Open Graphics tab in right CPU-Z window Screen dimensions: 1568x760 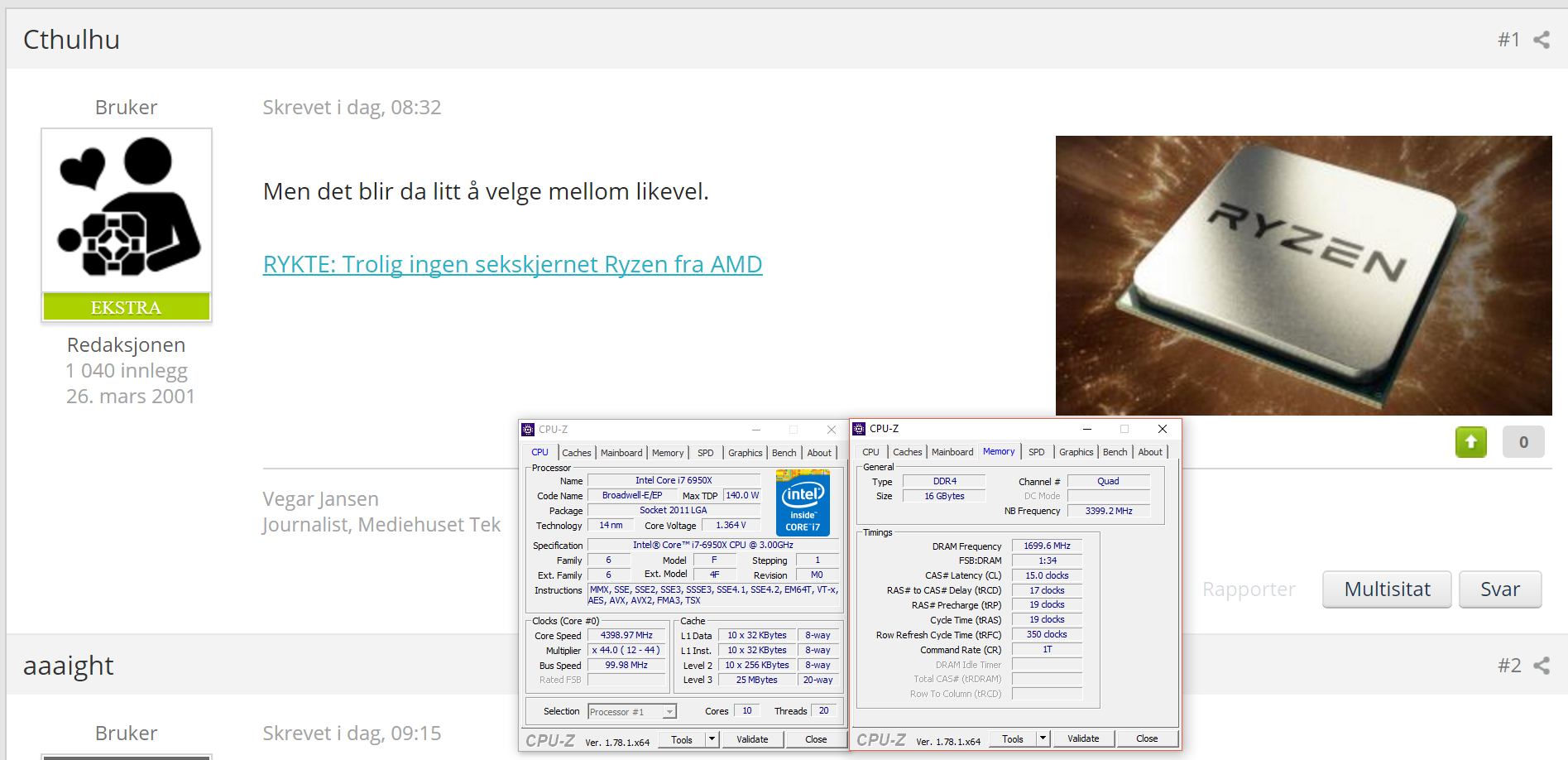click(x=1077, y=452)
